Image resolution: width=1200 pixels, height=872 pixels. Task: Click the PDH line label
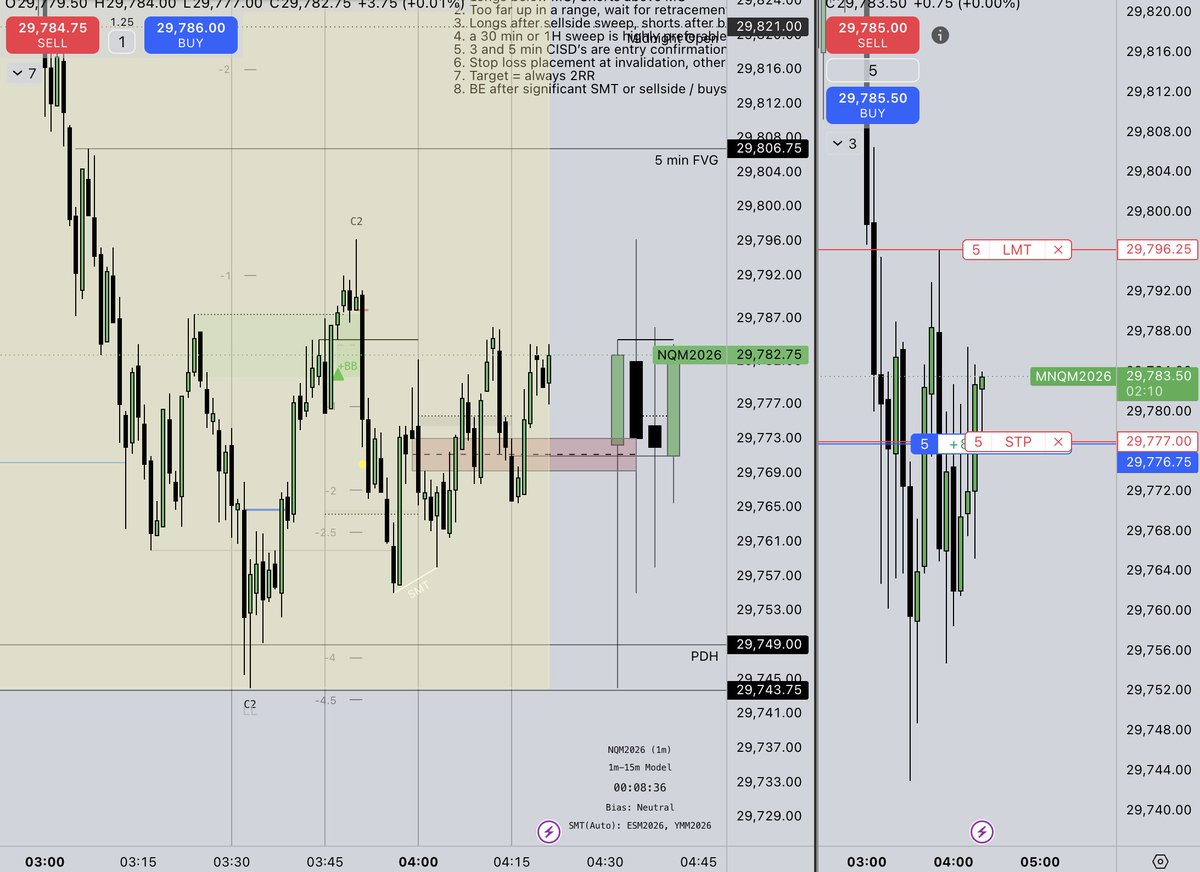pos(704,657)
